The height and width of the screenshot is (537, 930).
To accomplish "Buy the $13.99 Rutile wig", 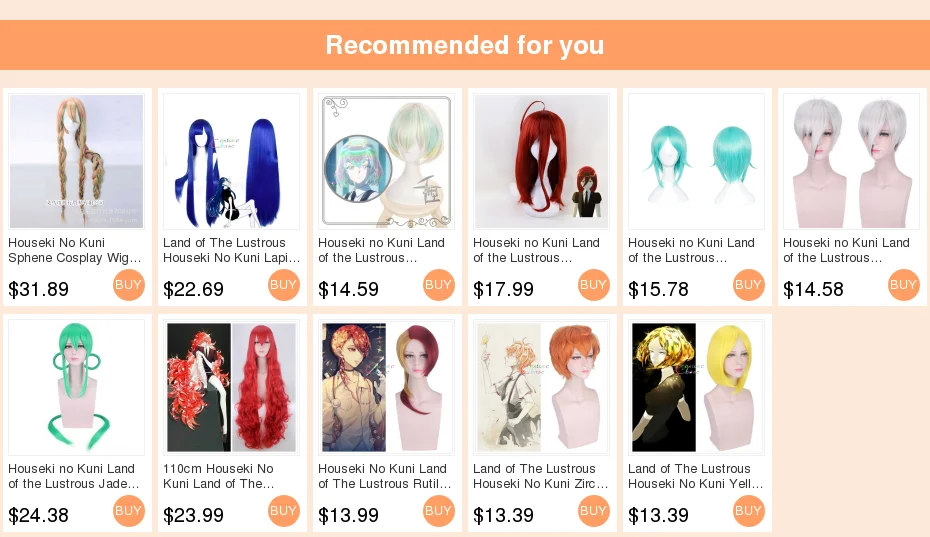I will (x=438, y=511).
